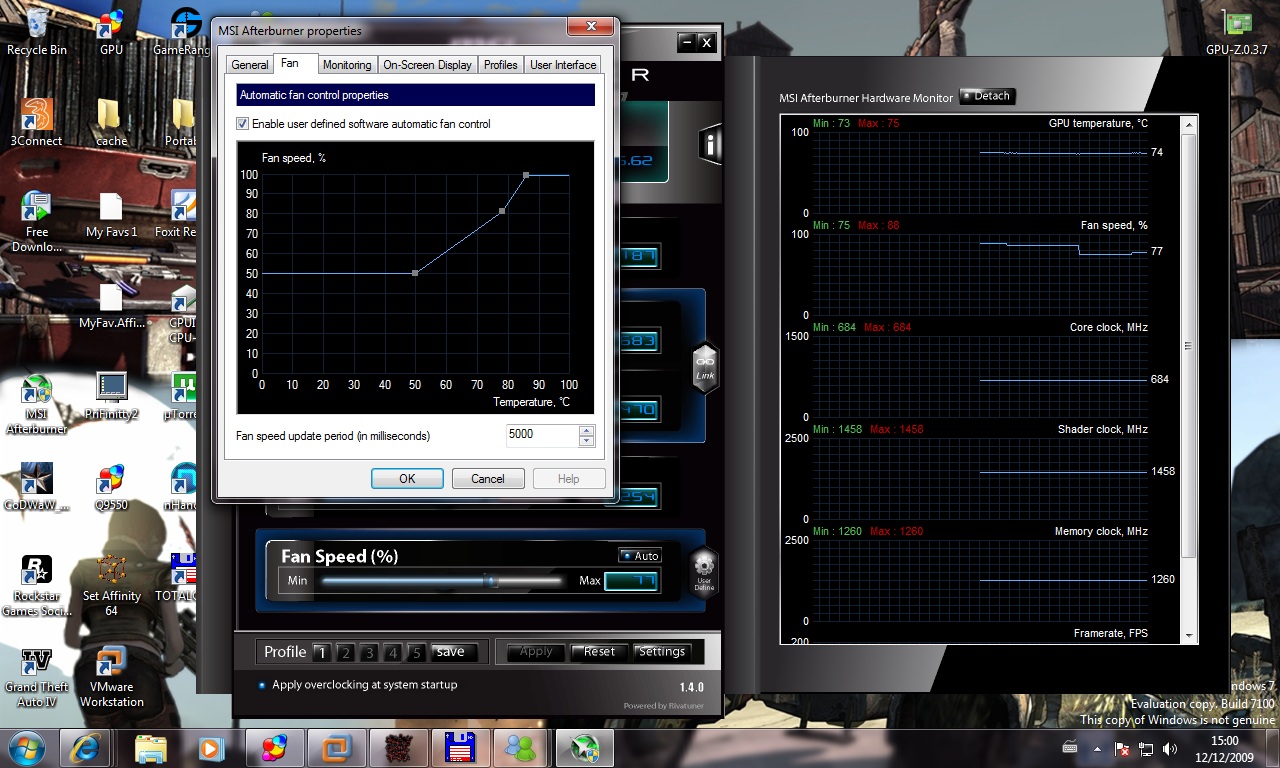Click OK in properties dialog
Image resolution: width=1280 pixels, height=768 pixels.
(x=407, y=479)
